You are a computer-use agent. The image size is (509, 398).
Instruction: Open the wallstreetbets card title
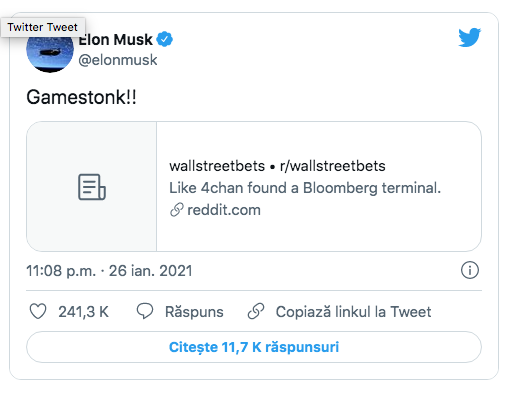pyautogui.click(x=277, y=166)
